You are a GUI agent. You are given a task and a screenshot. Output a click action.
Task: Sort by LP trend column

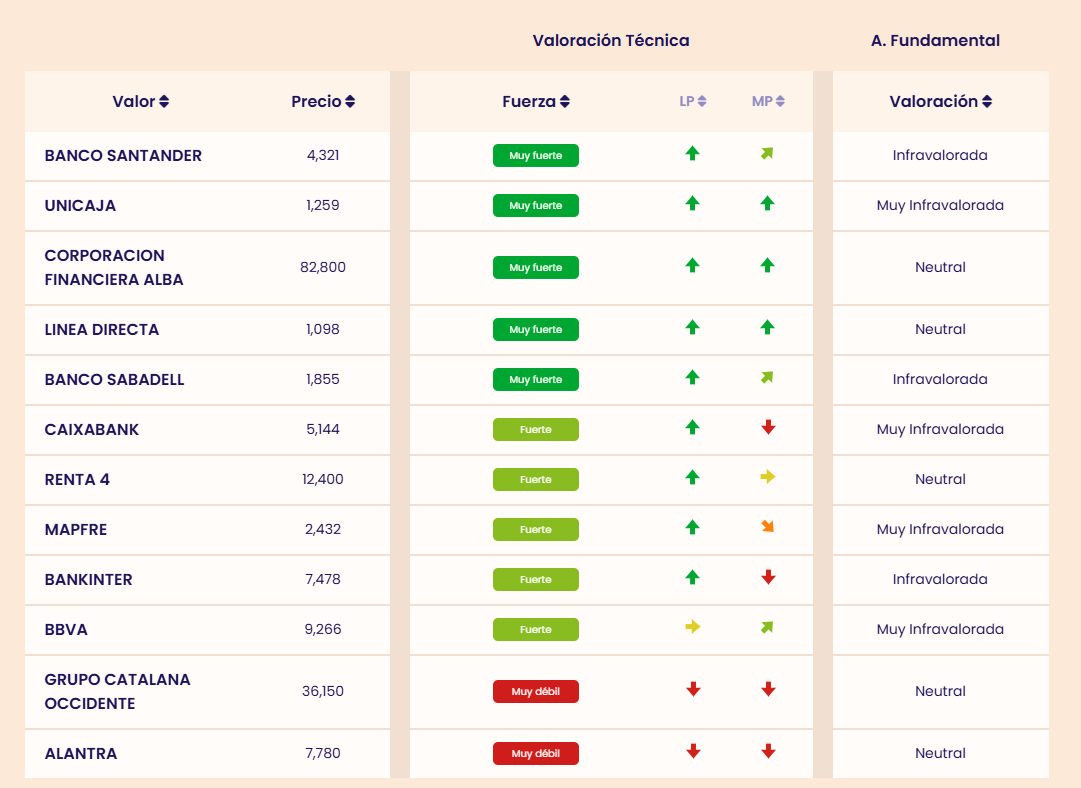coord(693,102)
